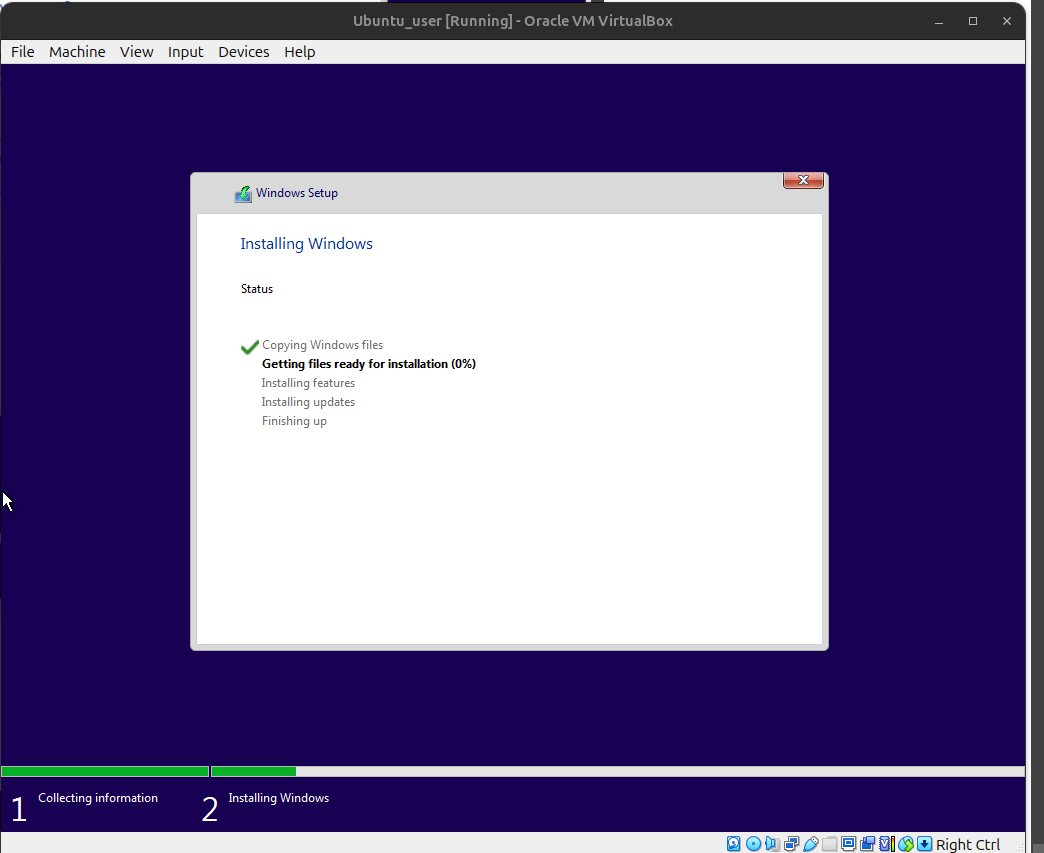
Task: Minimize the VirtualBox window
Action: pyautogui.click(x=939, y=21)
